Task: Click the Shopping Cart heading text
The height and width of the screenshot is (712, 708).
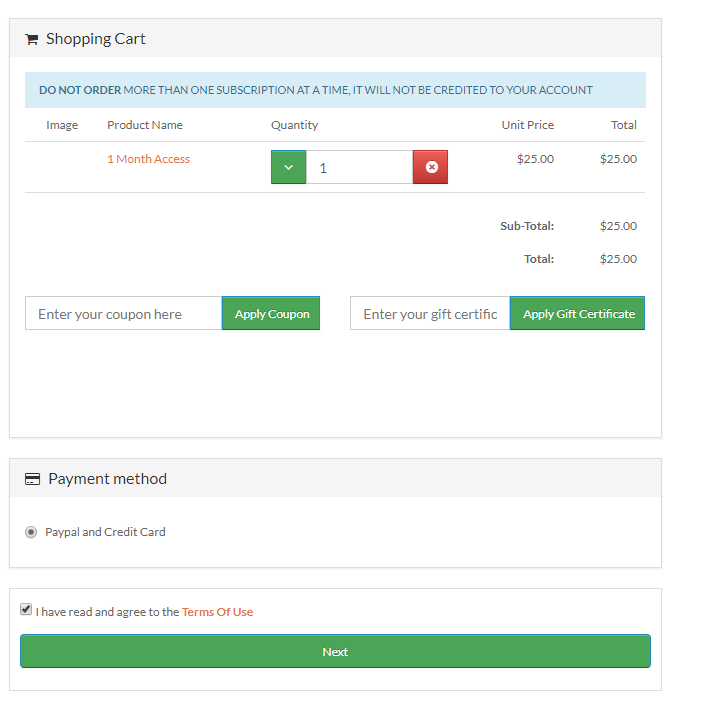Action: click(x=96, y=39)
